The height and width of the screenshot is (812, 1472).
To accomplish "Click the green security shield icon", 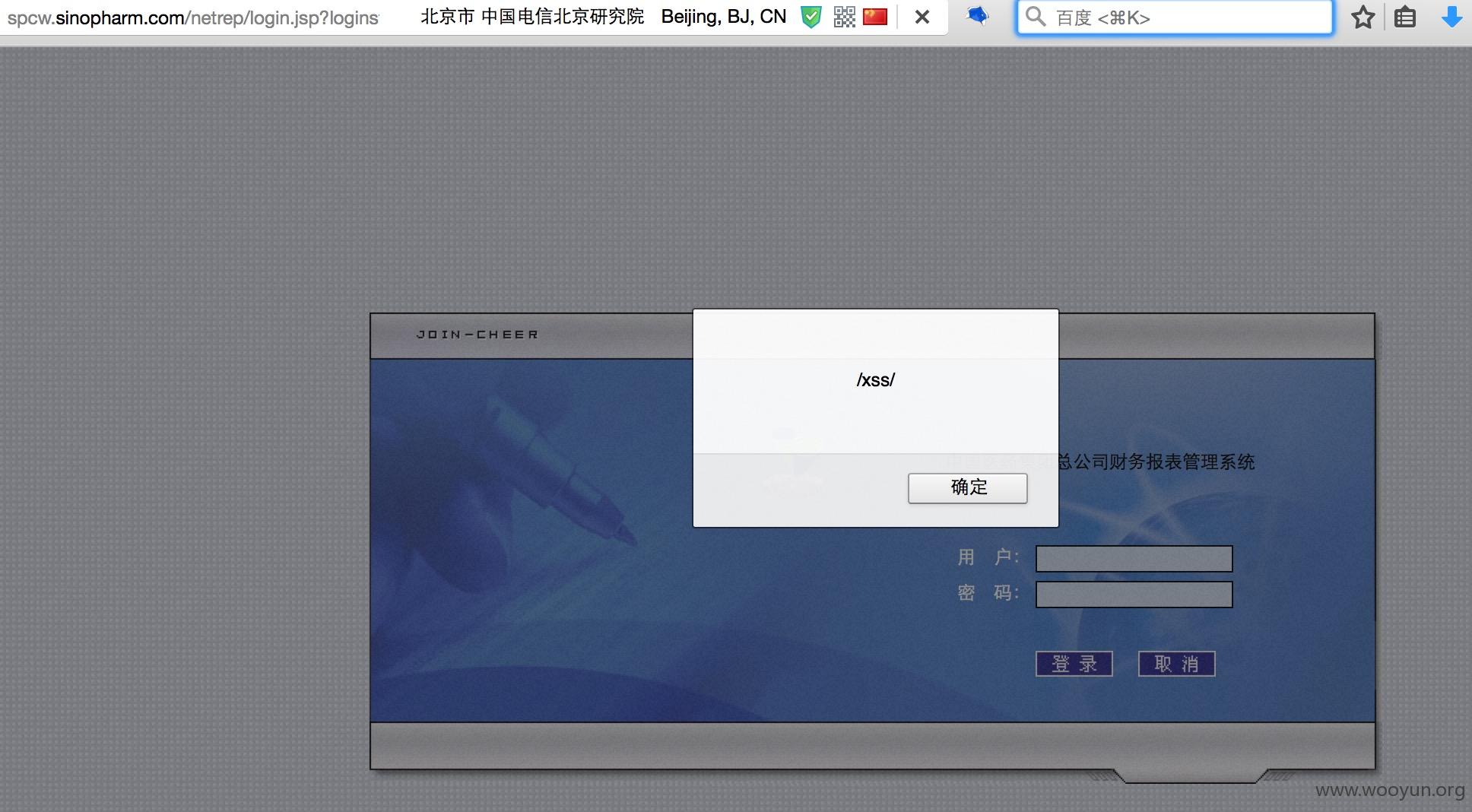I will (x=811, y=17).
